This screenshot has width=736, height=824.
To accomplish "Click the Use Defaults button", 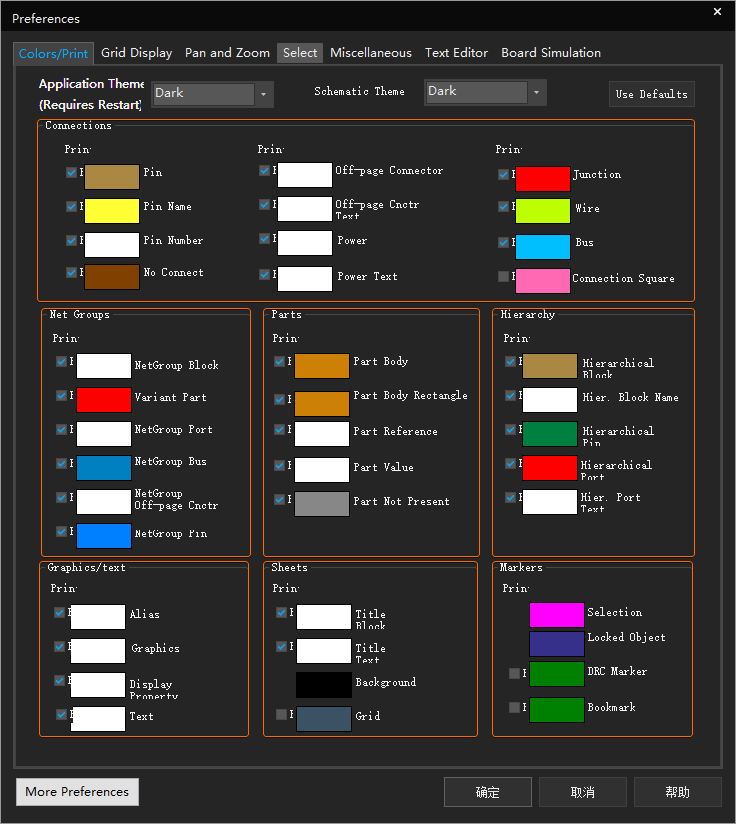I will (x=651, y=94).
